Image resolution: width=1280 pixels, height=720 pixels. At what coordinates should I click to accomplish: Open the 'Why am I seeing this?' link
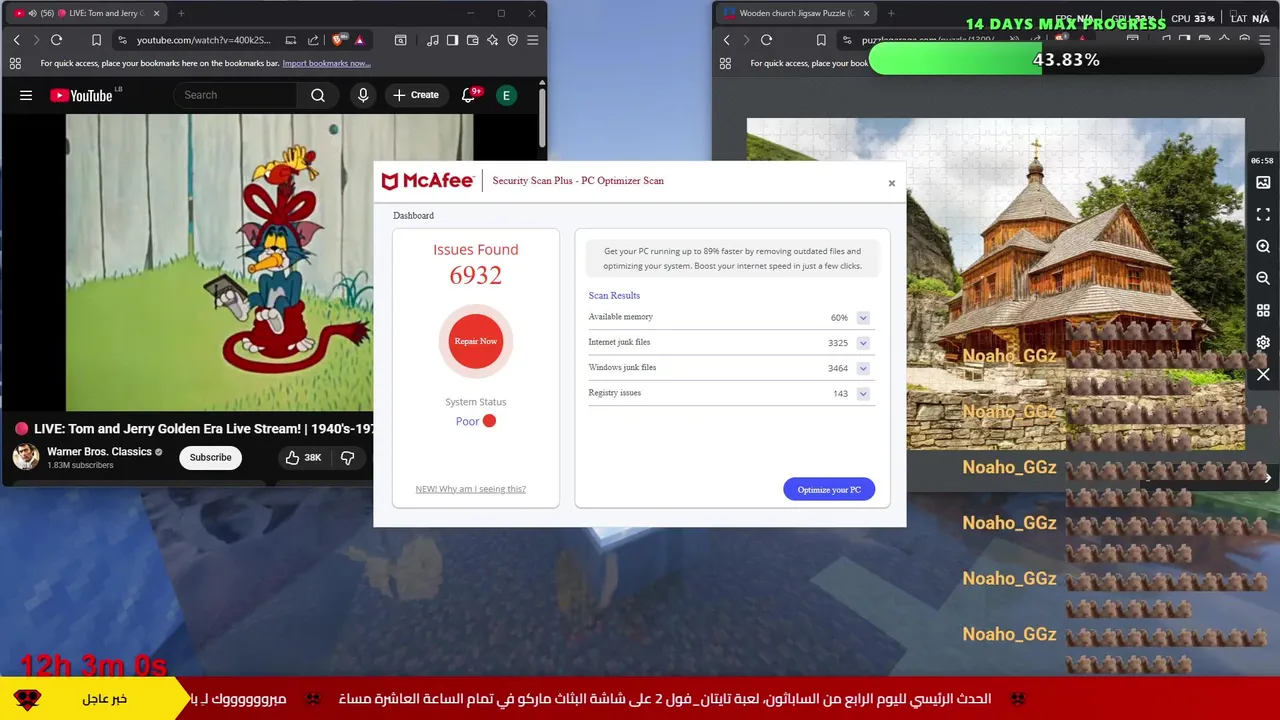pos(470,489)
